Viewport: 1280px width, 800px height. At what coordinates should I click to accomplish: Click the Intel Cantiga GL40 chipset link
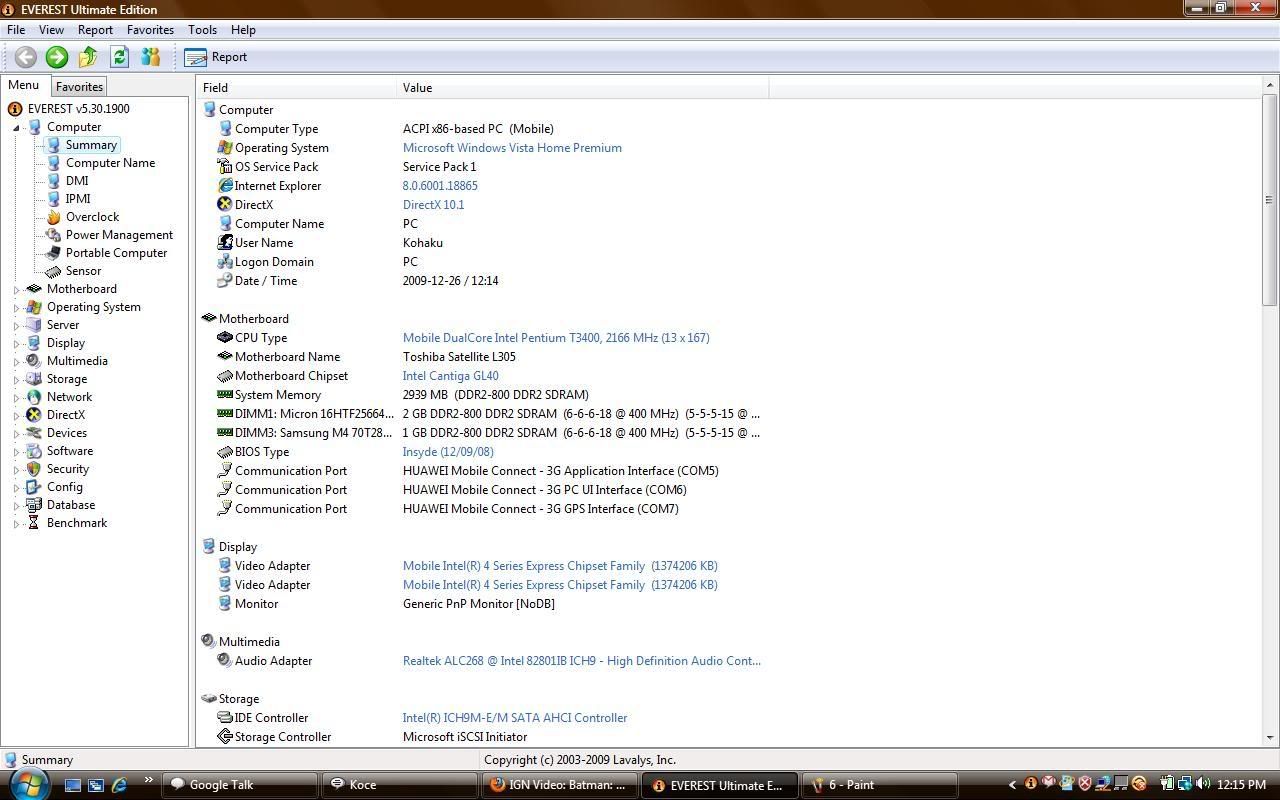point(450,376)
